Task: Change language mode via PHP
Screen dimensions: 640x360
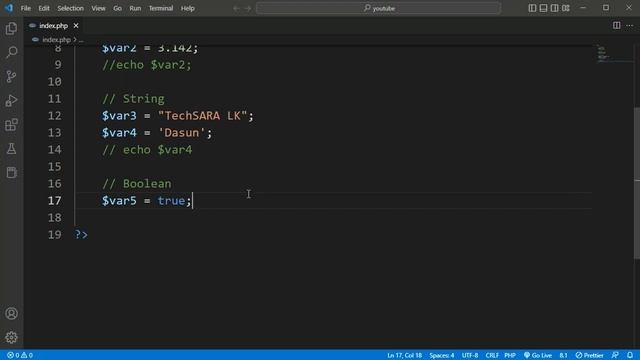Action: 510,355
